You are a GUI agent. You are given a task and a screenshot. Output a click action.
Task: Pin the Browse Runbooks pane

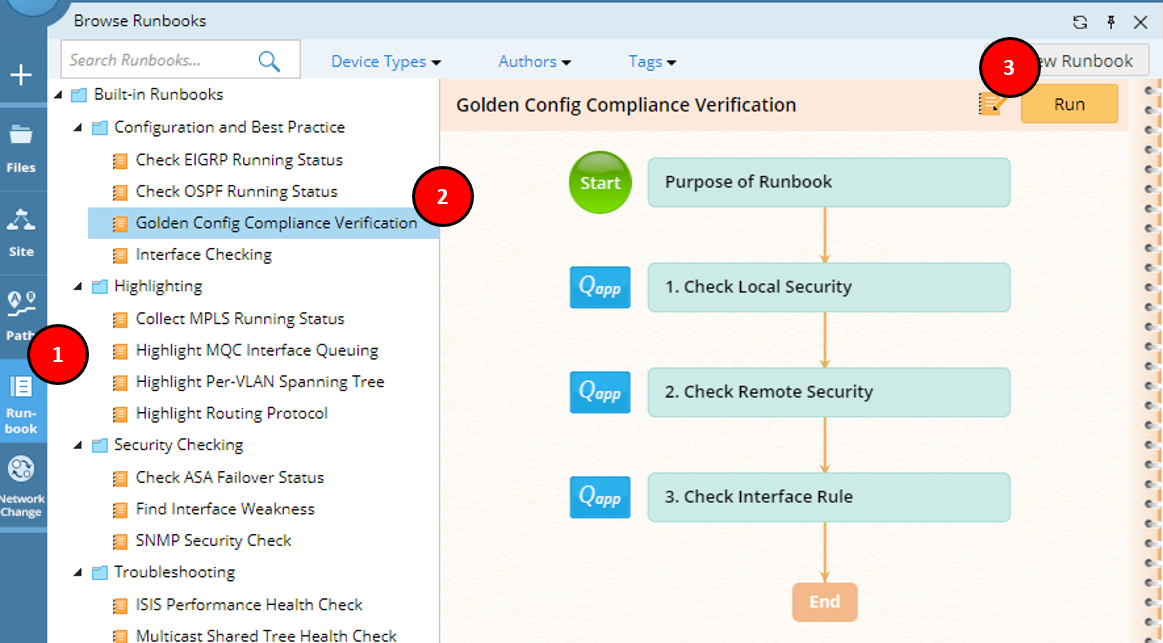pyautogui.click(x=1111, y=22)
